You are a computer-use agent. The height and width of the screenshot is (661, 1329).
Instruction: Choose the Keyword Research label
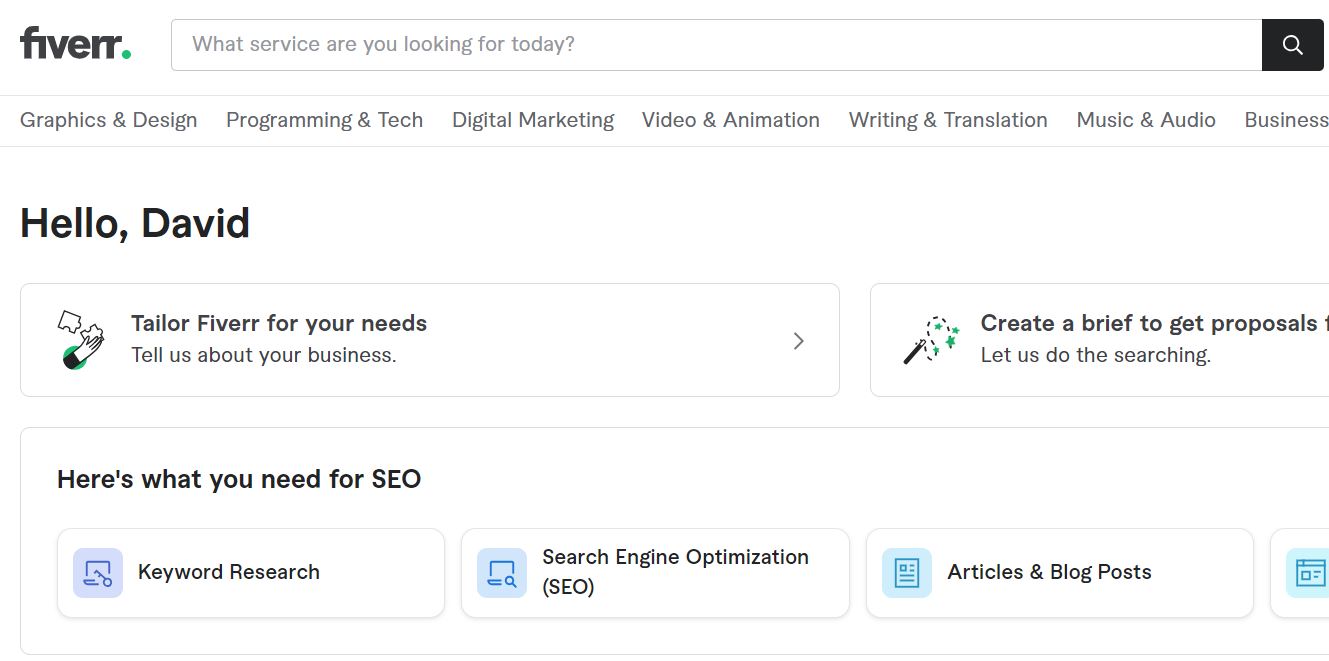[x=229, y=572]
